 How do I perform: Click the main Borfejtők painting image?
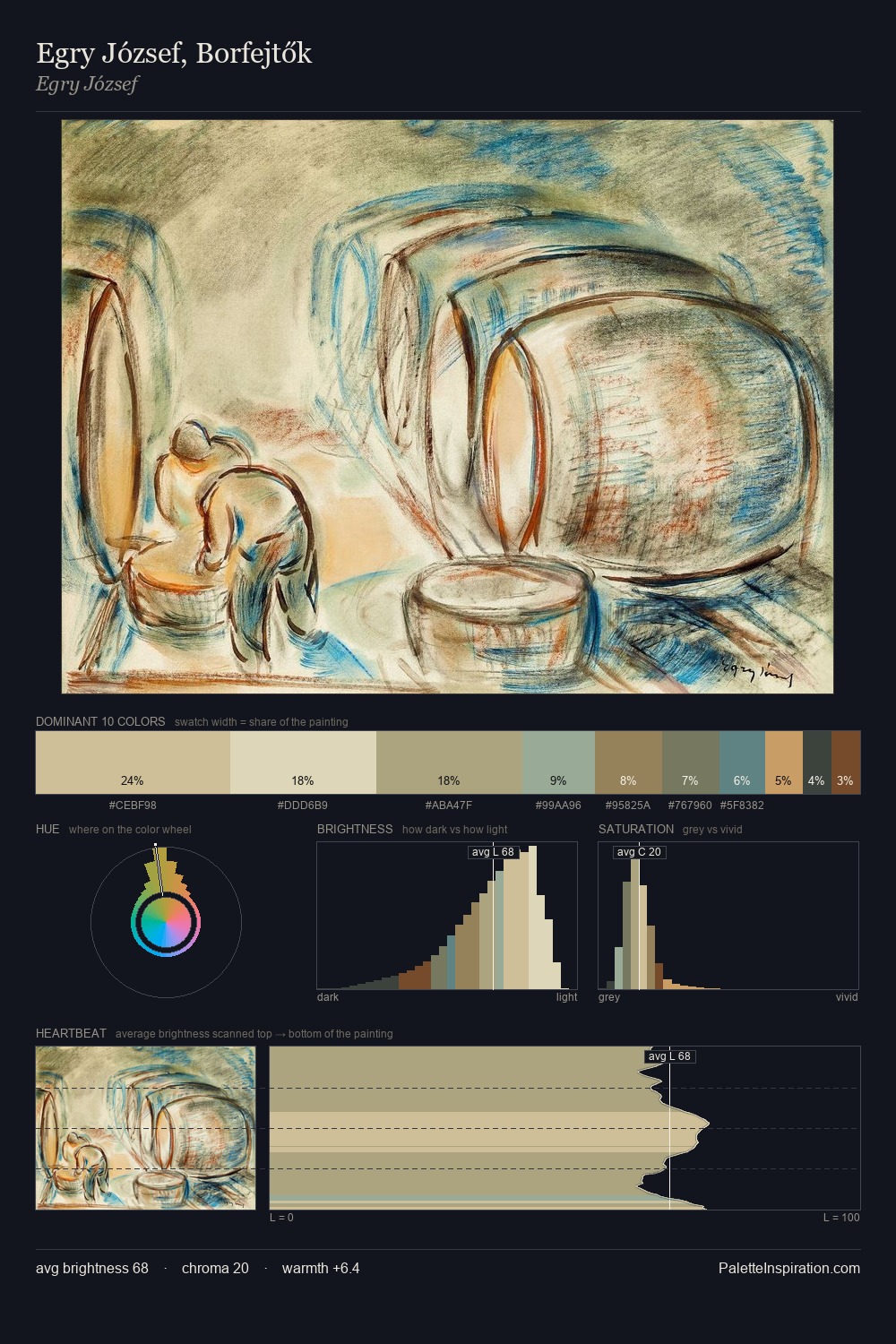pos(447,407)
